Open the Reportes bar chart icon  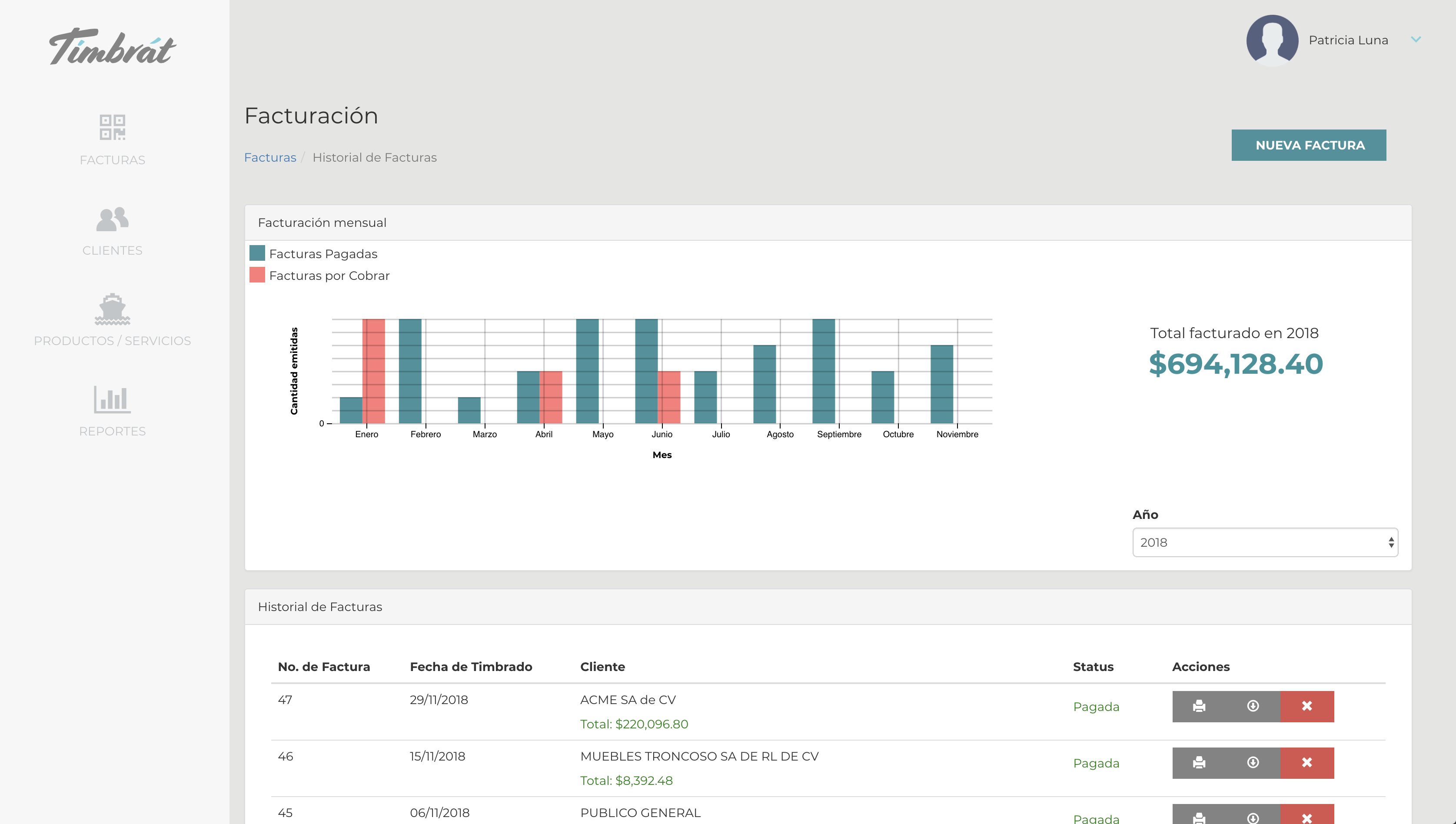(x=112, y=399)
